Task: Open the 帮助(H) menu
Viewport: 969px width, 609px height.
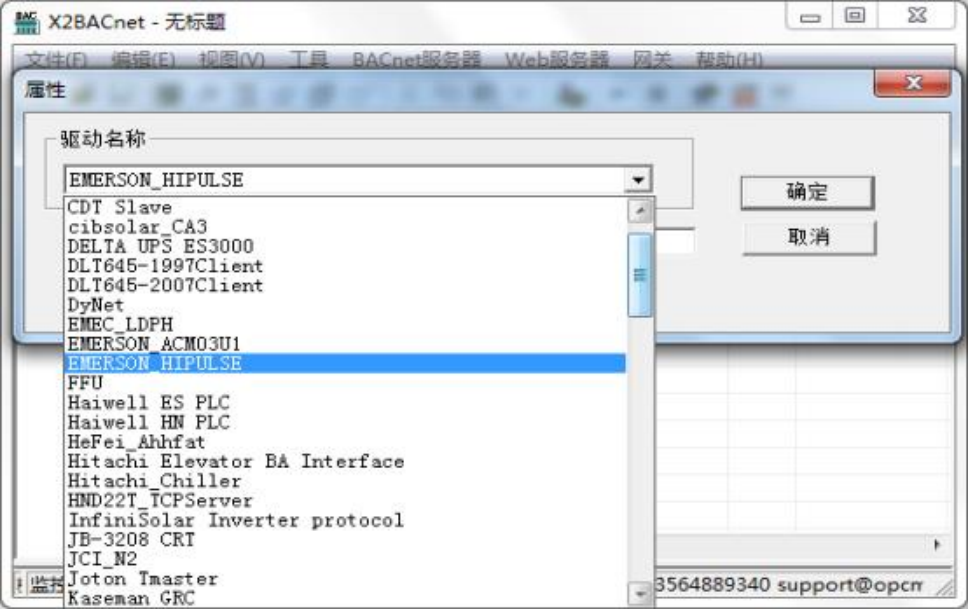Action: click(x=729, y=60)
